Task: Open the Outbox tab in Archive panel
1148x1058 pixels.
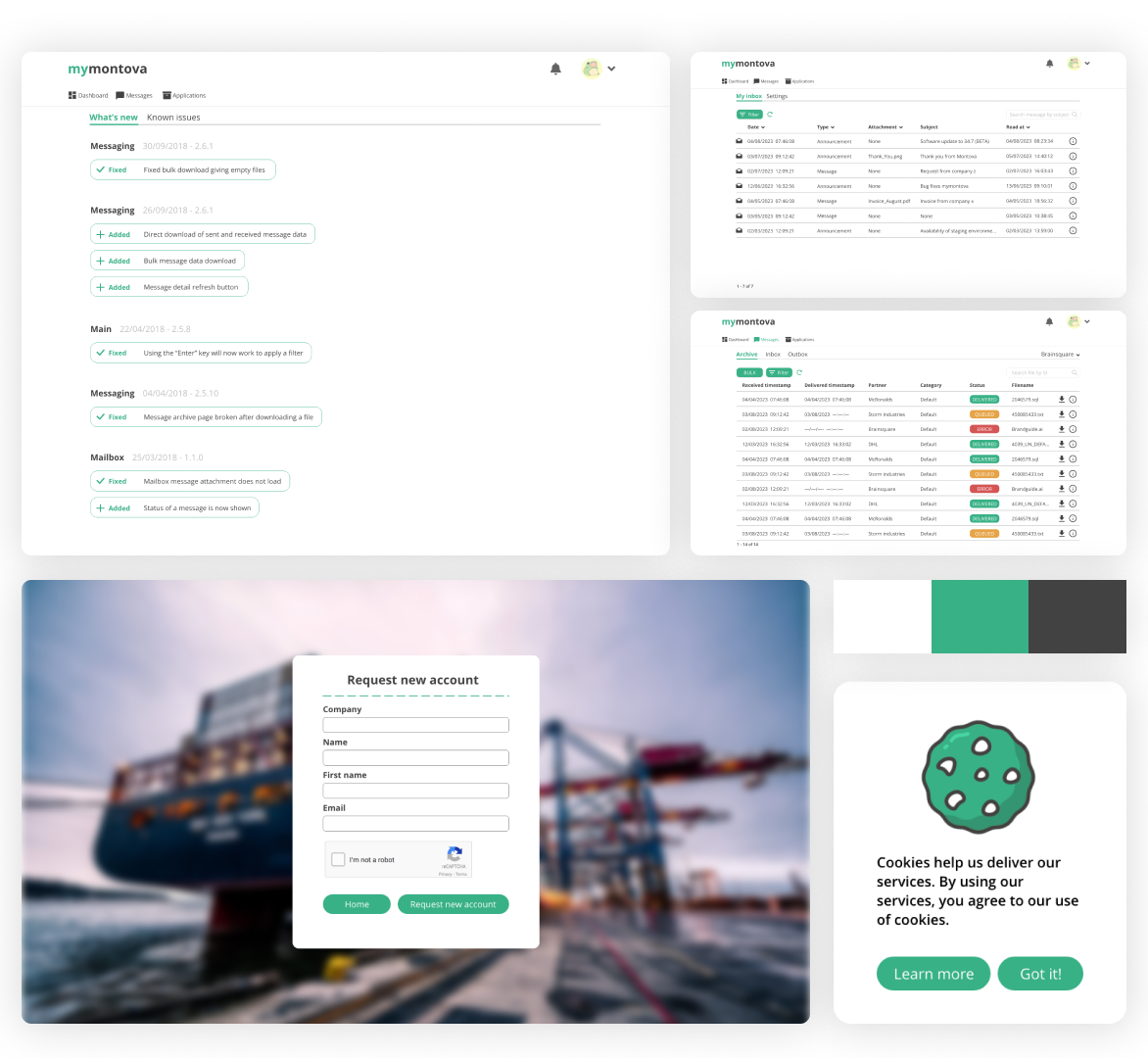Action: [x=797, y=355]
